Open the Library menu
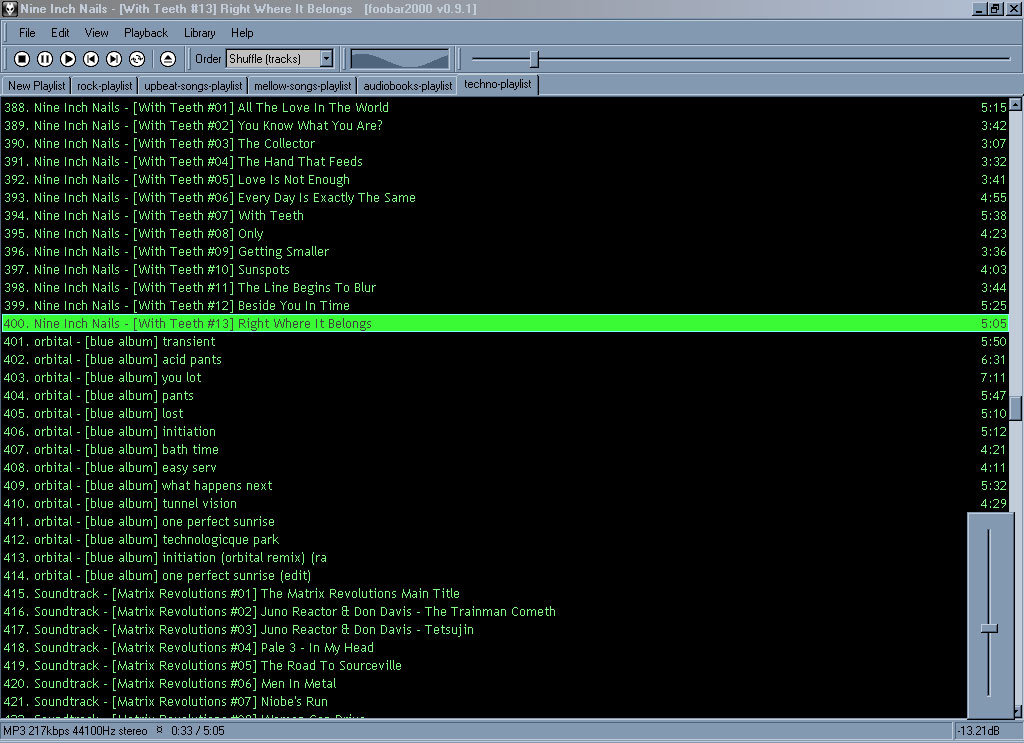1024x743 pixels. [199, 33]
